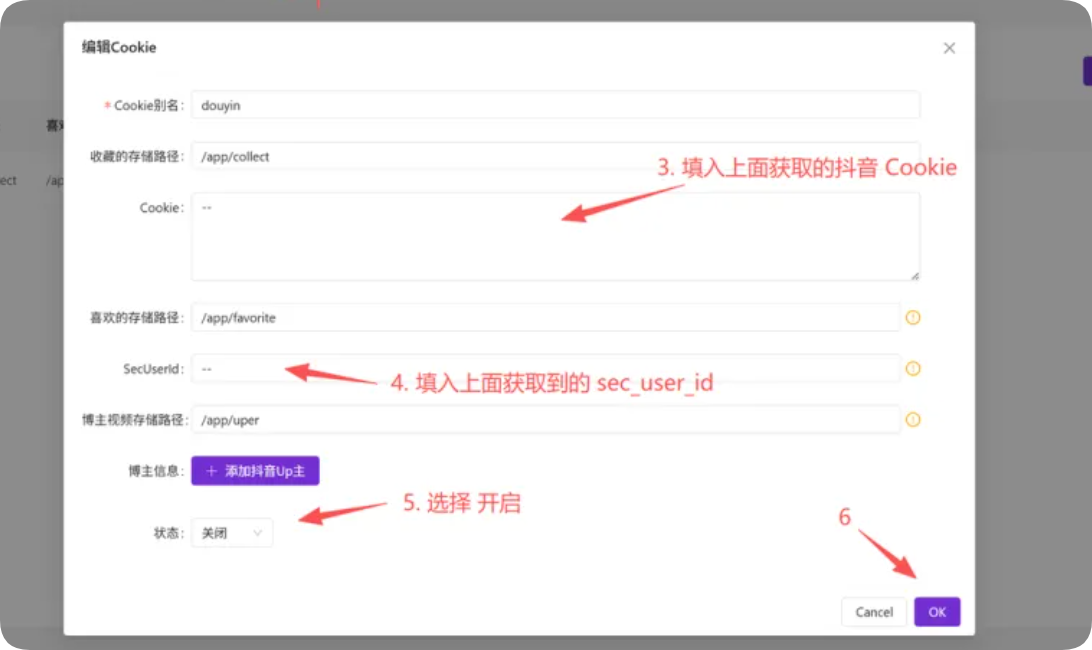
Task: Click the purple button behind the dialog overlay
Action: tap(1086, 71)
